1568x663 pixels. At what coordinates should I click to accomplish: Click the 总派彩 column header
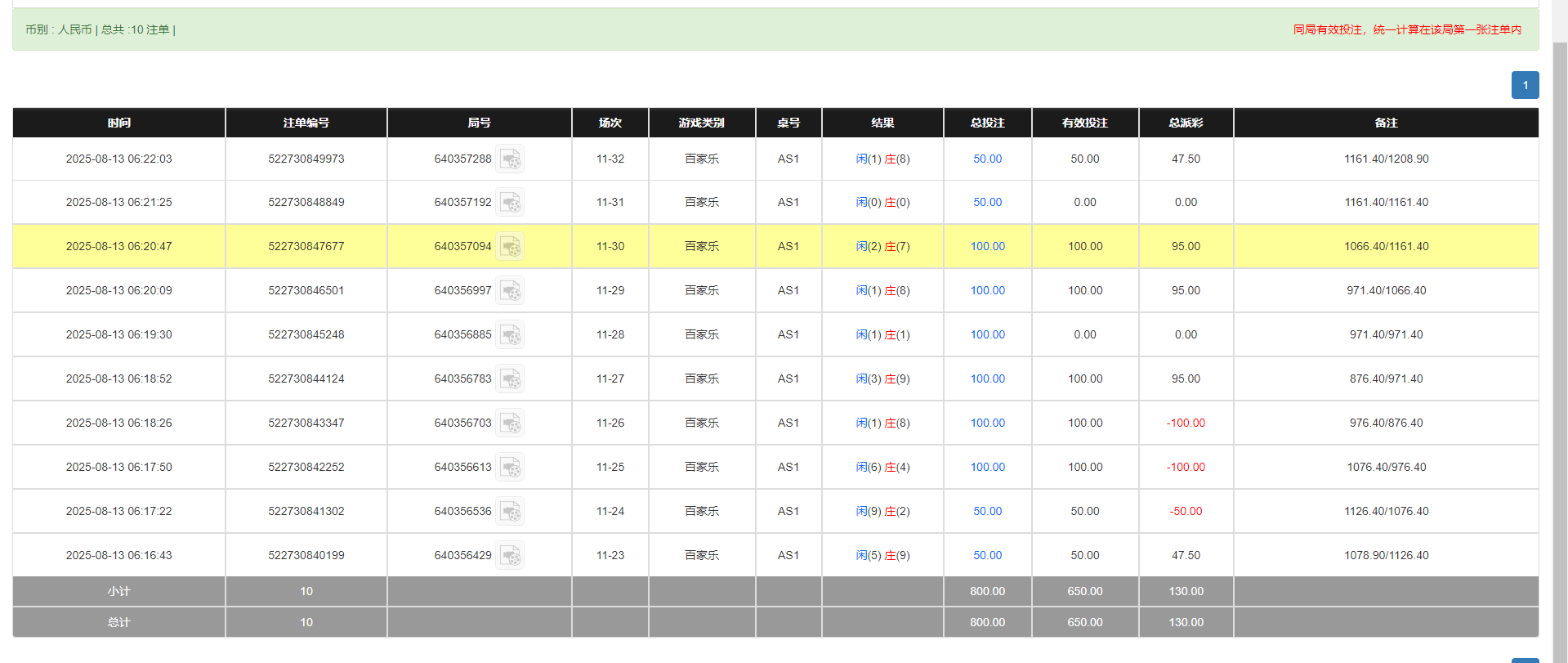[x=1186, y=123]
